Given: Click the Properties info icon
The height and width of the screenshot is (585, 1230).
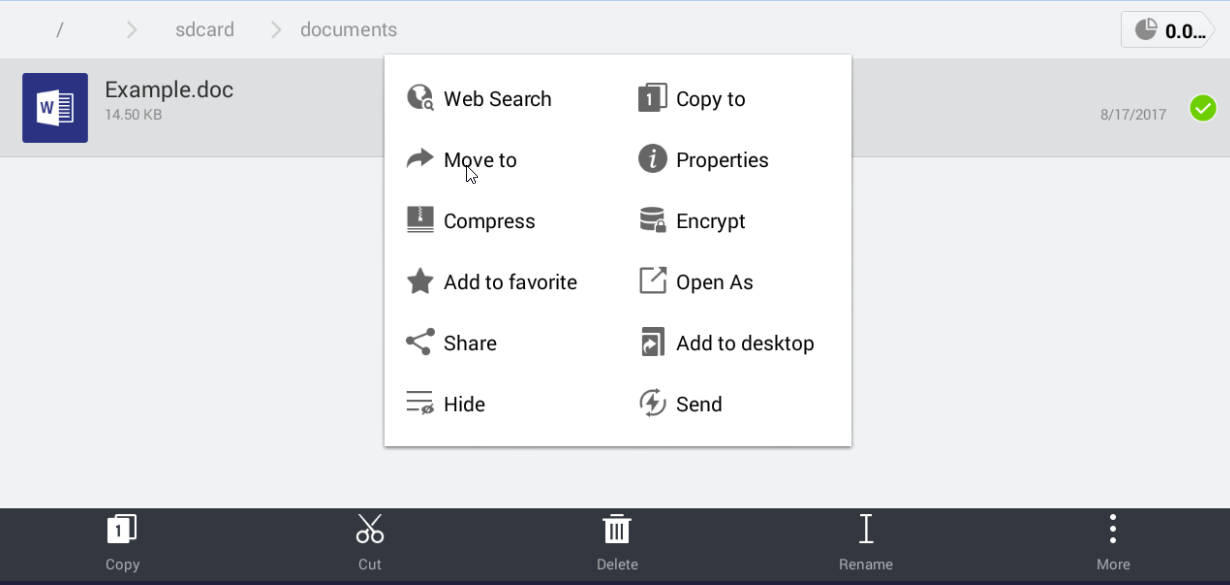Looking at the screenshot, I should 652,159.
